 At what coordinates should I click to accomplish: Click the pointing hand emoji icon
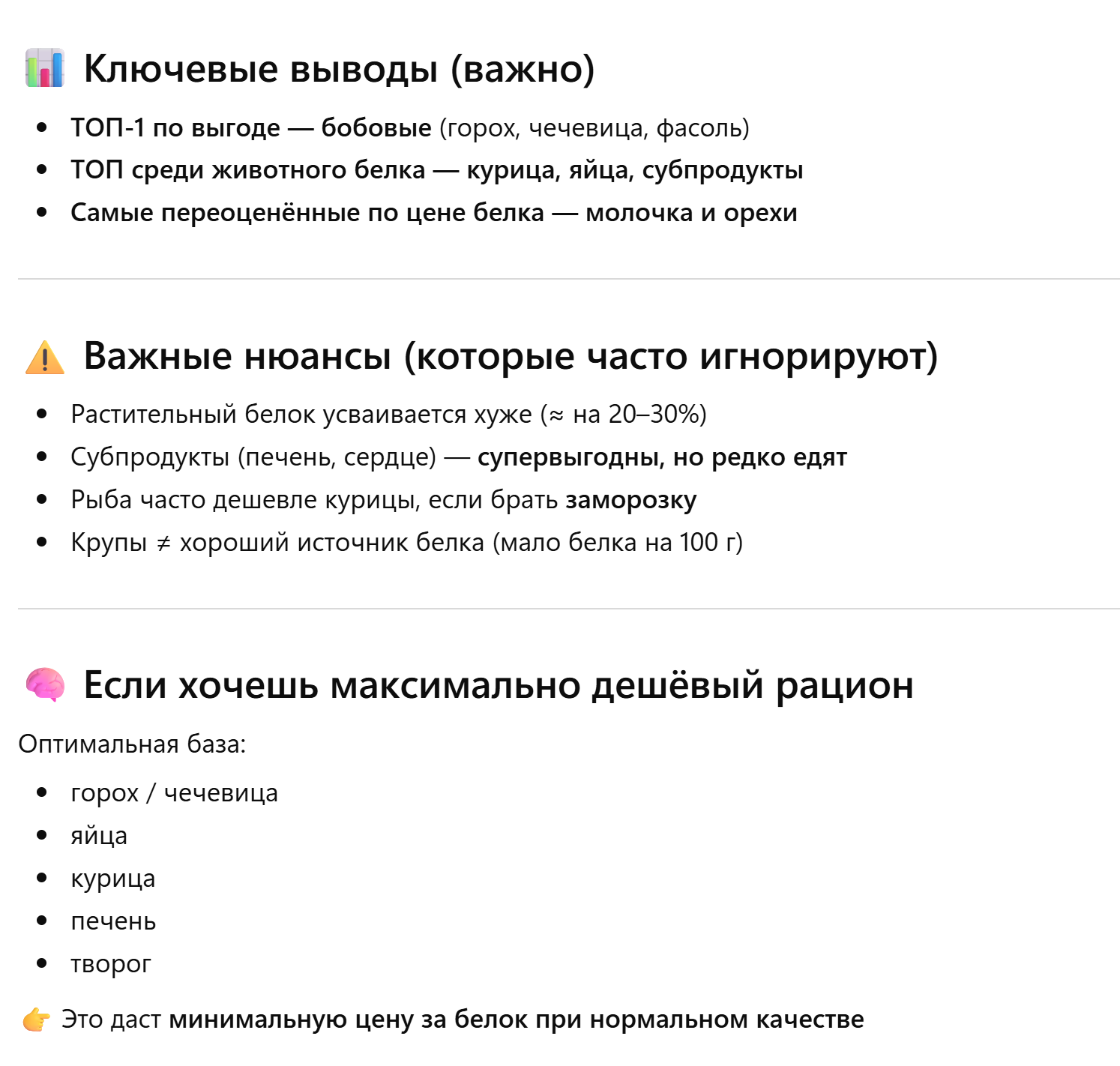tap(36, 1020)
